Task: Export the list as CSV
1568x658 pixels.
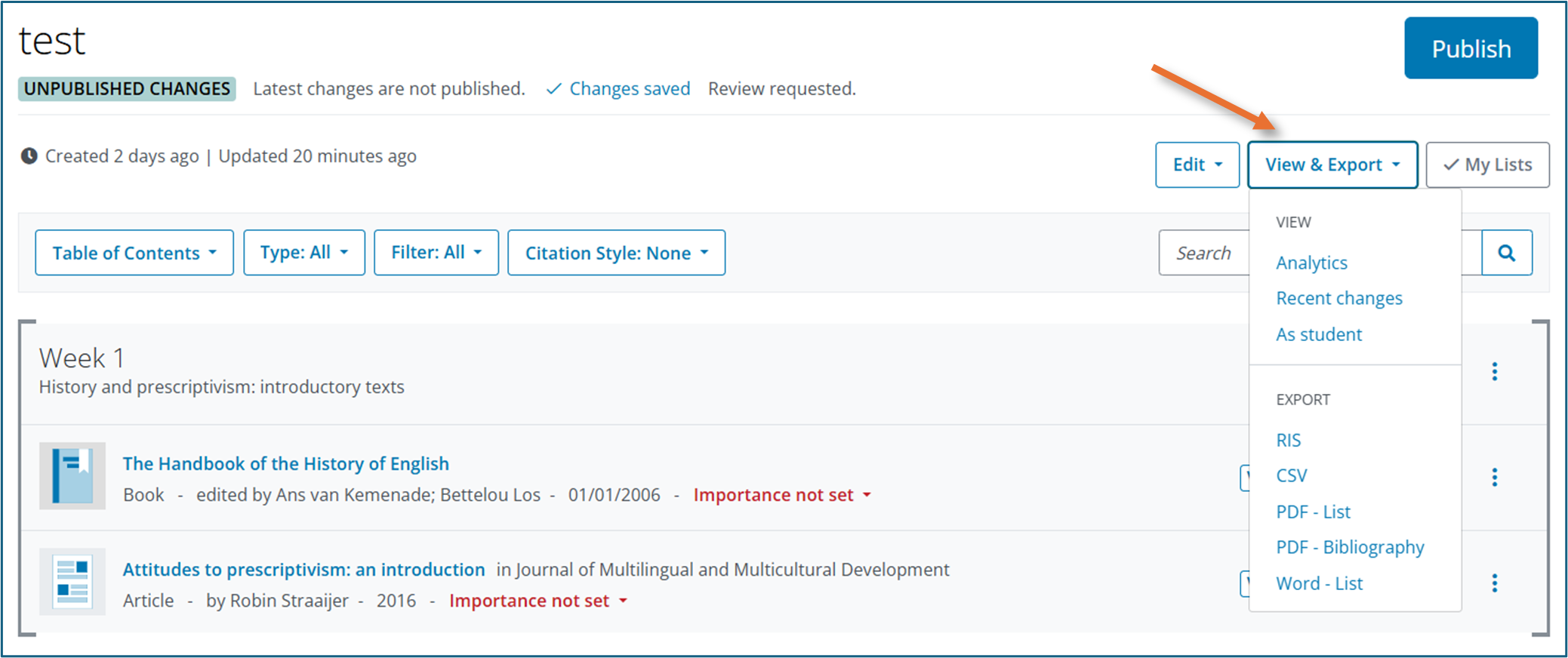Action: [1292, 475]
